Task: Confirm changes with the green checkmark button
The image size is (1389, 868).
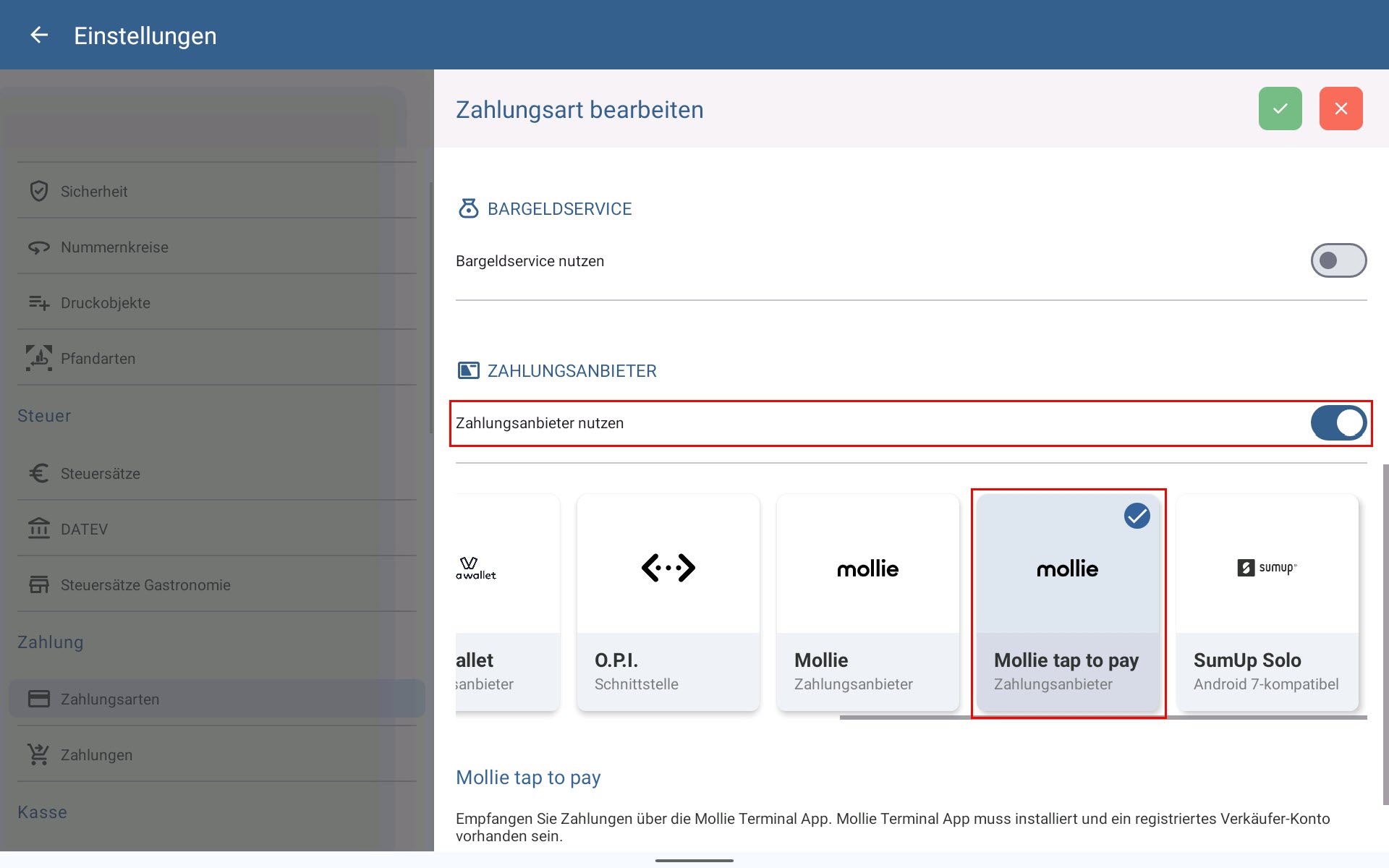Action: tap(1280, 109)
